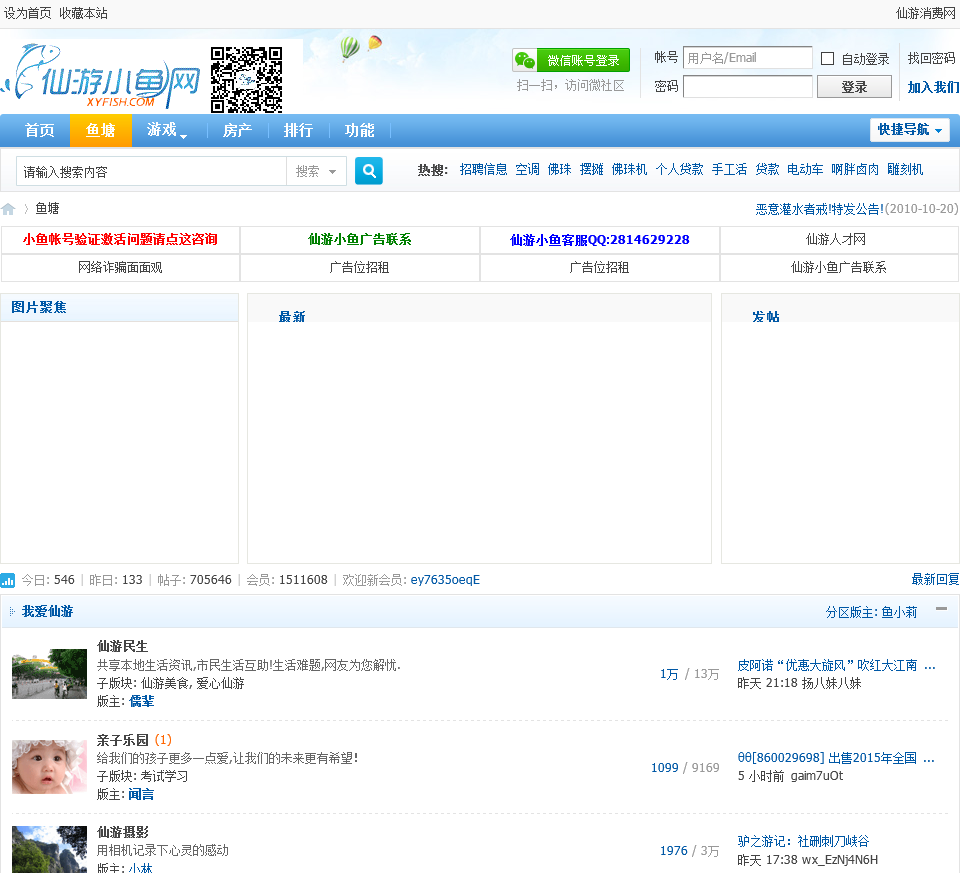Open sub-forum 仙游美食
960x873 pixels.
pos(165,683)
